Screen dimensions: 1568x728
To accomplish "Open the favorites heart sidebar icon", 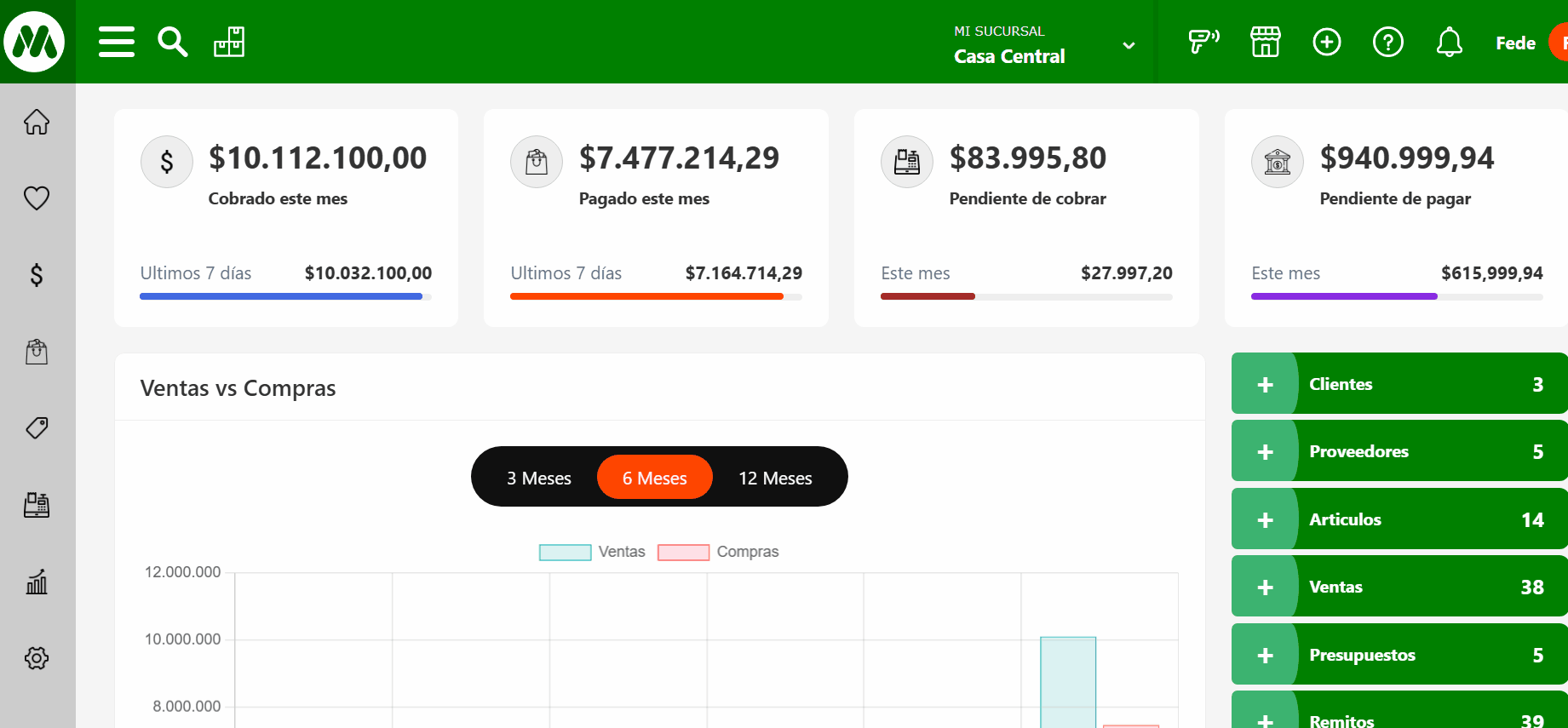I will point(37,198).
